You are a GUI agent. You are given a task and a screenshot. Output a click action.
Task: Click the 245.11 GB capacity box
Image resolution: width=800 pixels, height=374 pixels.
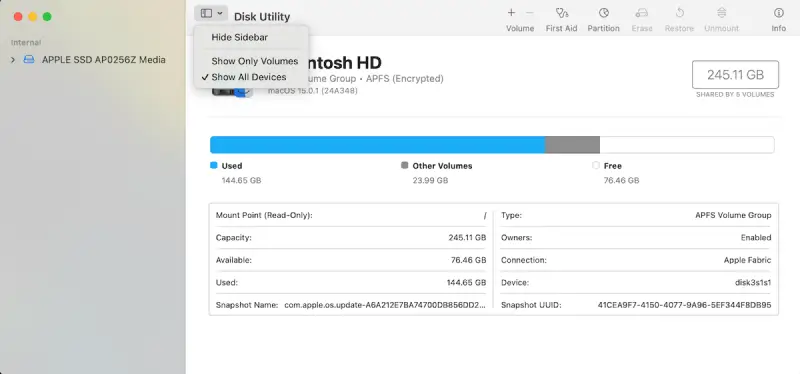(735, 75)
